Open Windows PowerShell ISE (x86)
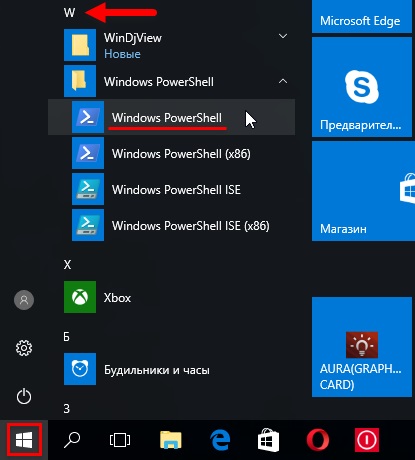Screen dimensions: 415x460 [x=171, y=226]
